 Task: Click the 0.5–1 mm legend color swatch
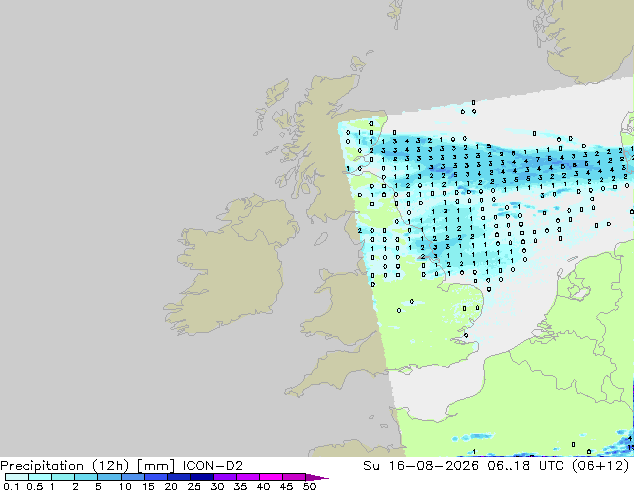click(40, 477)
